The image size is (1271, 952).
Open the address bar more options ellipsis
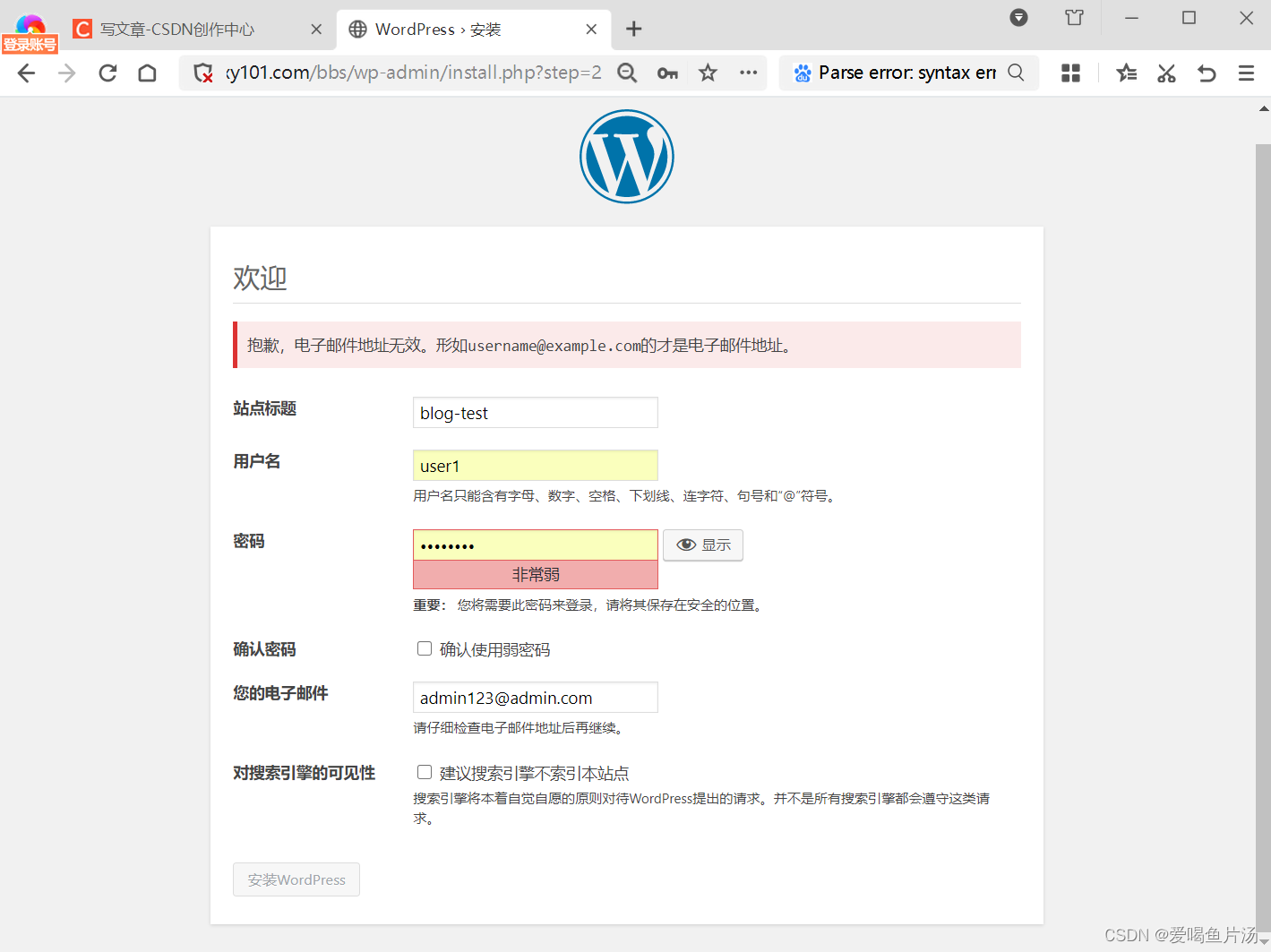[749, 73]
